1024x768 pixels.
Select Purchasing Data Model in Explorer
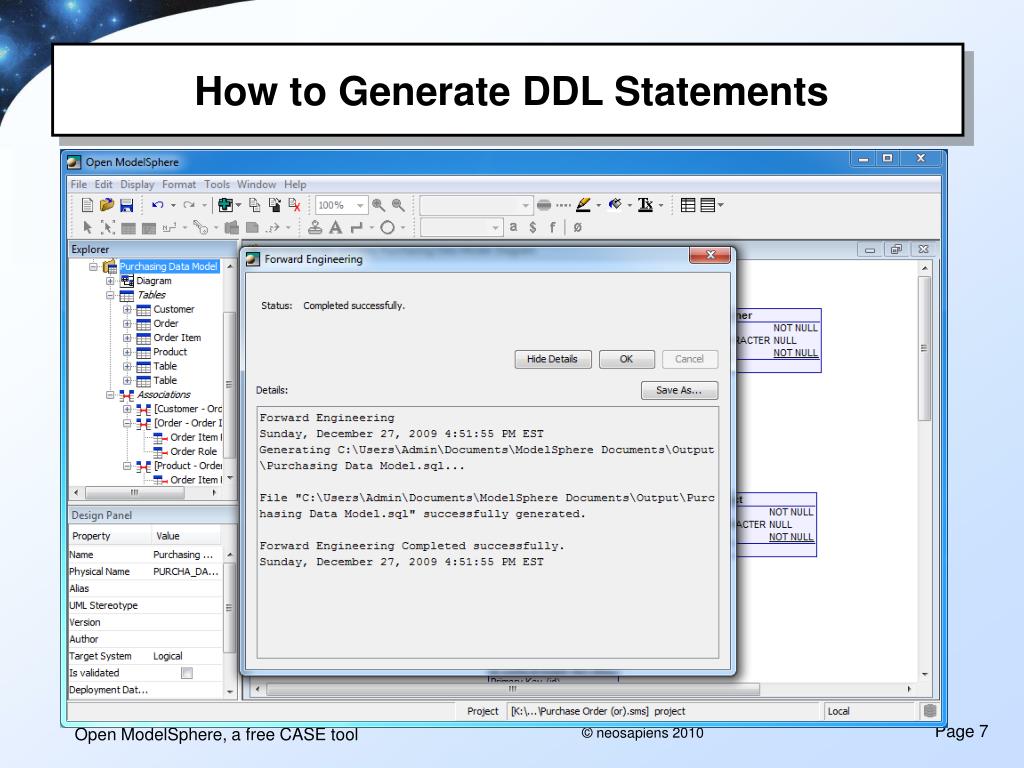pyautogui.click(x=168, y=266)
